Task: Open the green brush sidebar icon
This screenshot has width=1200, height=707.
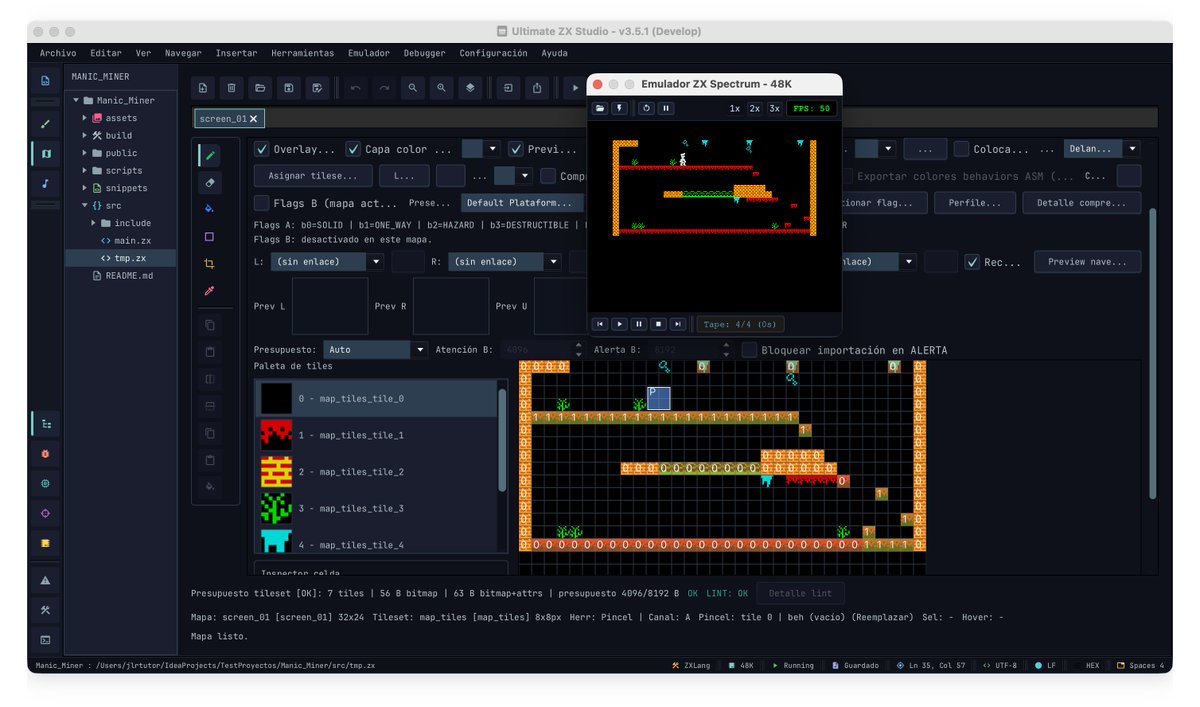Action: pyautogui.click(x=45, y=125)
